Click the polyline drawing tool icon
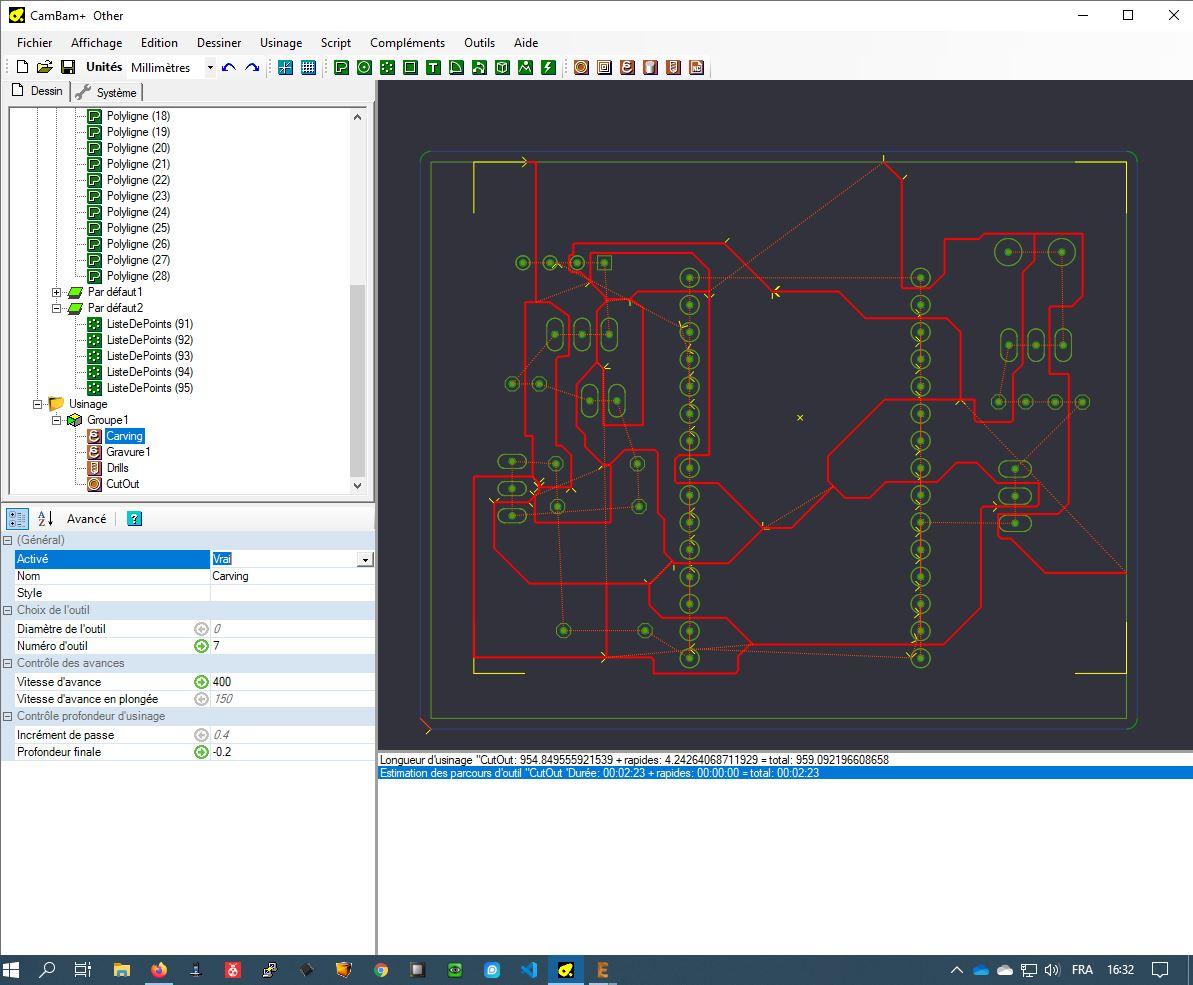This screenshot has height=985, width=1193. point(341,68)
